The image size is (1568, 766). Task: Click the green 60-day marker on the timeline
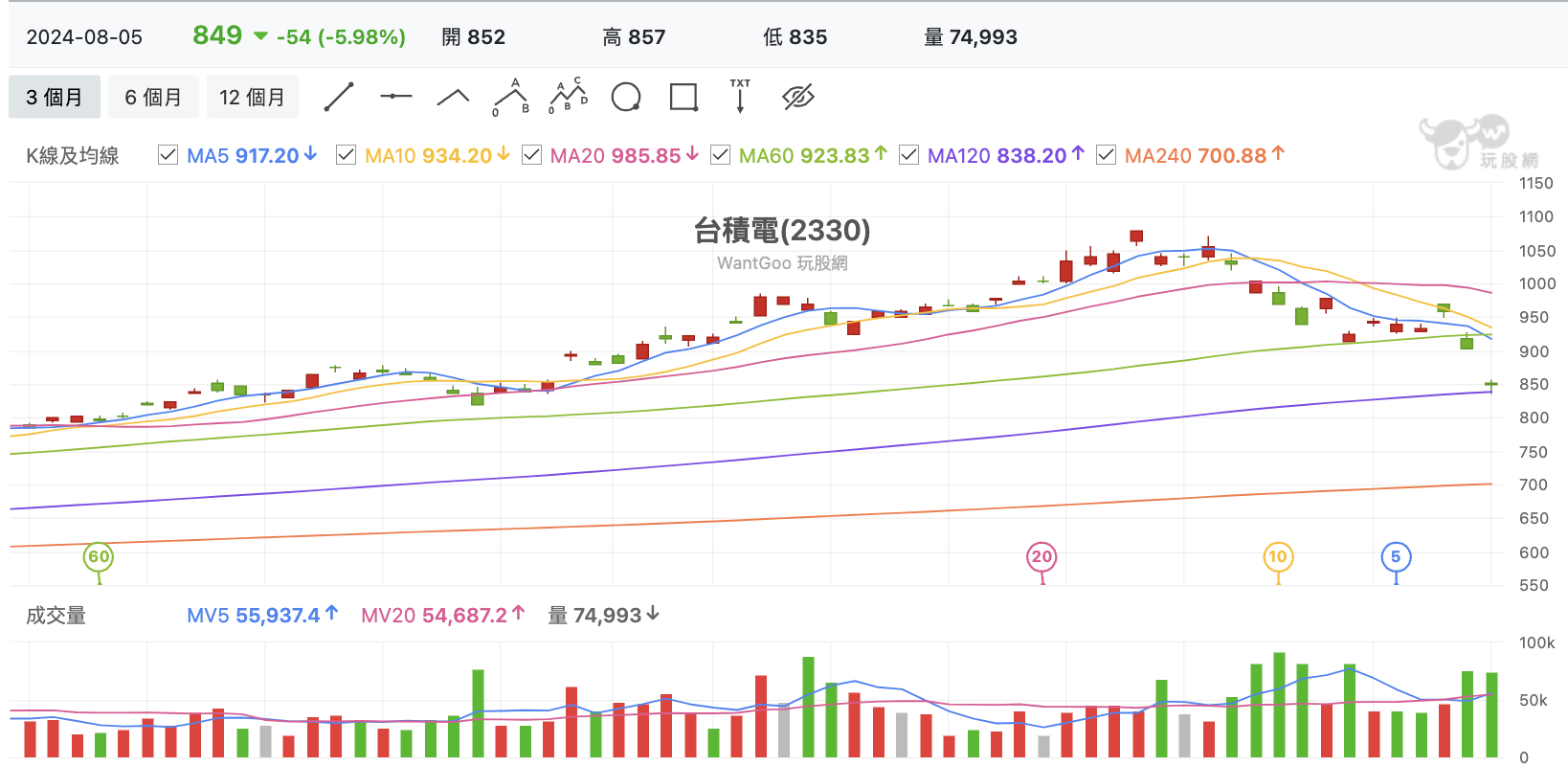click(99, 557)
